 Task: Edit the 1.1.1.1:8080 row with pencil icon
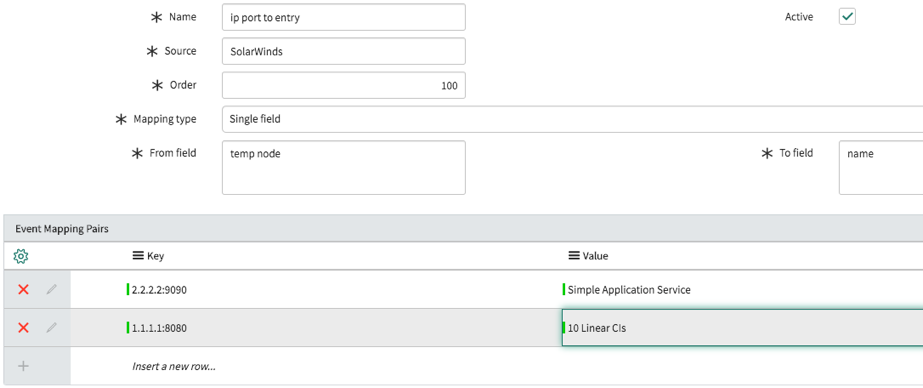52,328
